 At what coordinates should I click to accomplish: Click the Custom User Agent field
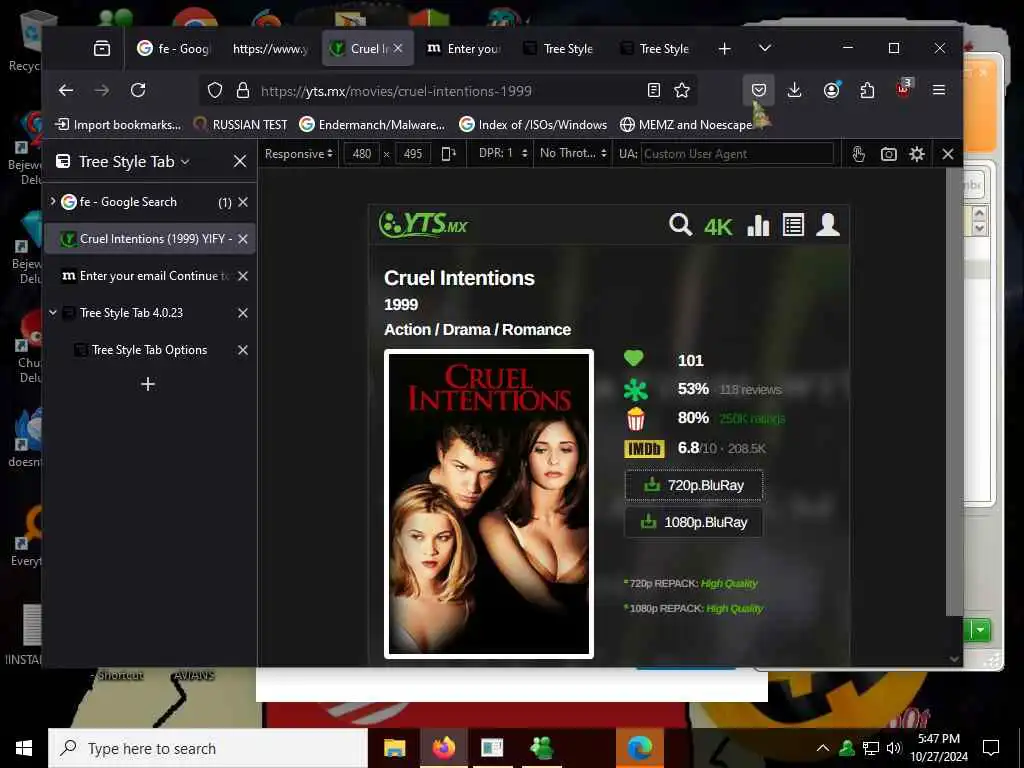pyautogui.click(x=737, y=154)
